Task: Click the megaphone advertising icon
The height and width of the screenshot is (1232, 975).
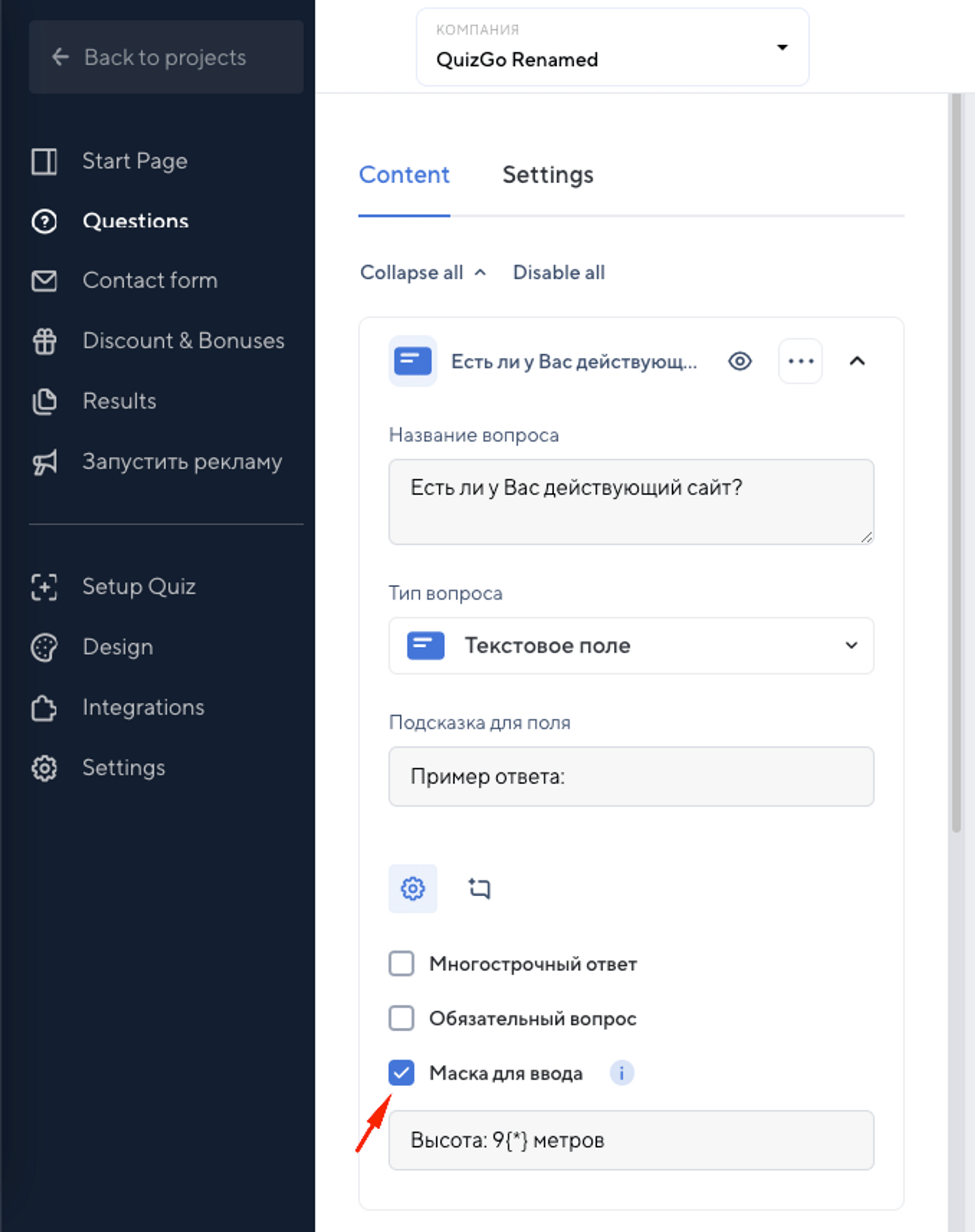Action: click(44, 462)
